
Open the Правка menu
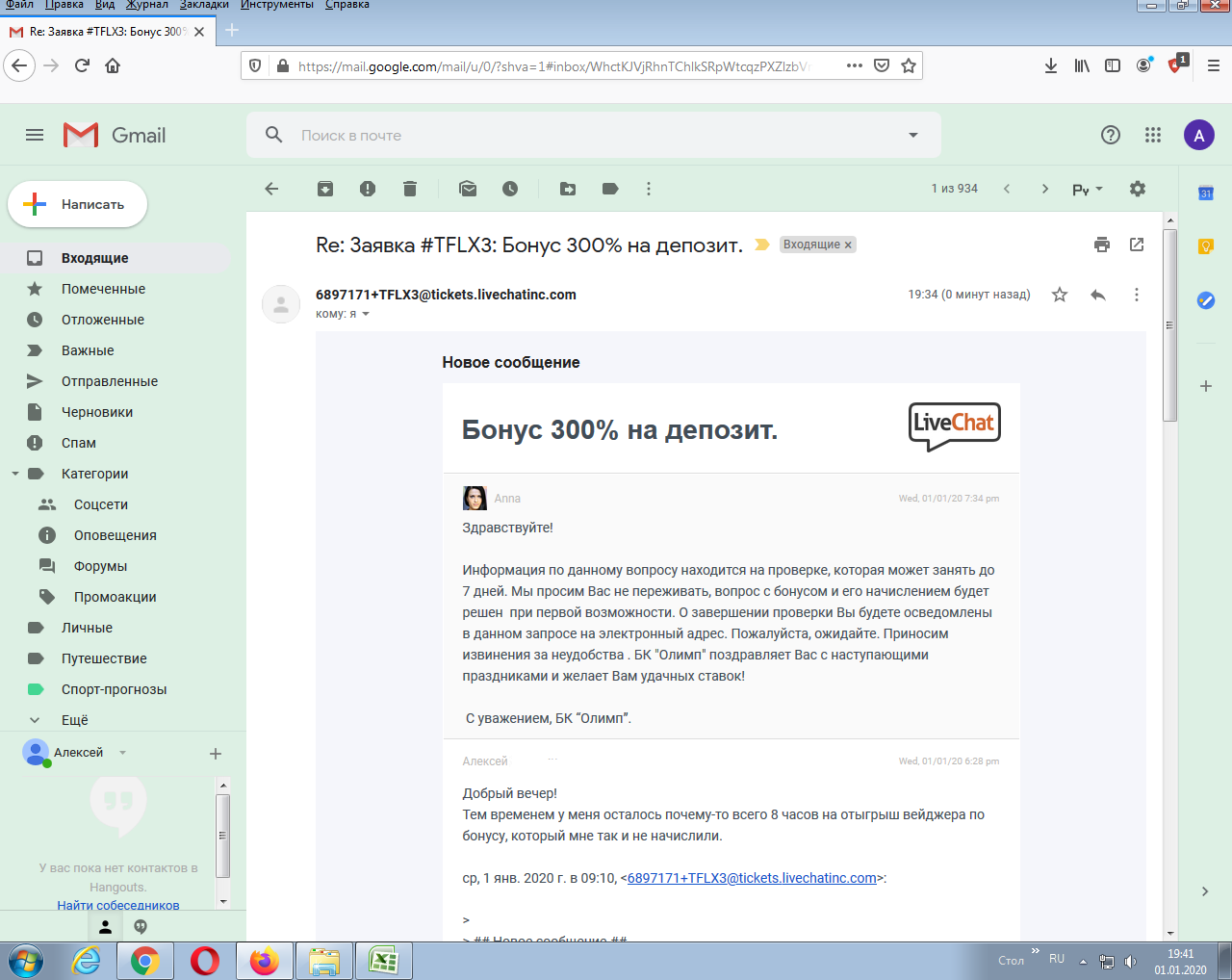pos(64,5)
